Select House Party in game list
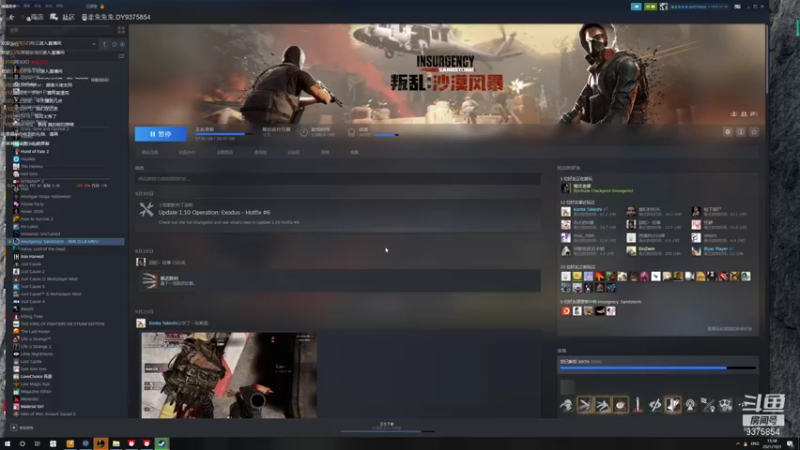Image resolution: width=800 pixels, height=450 pixels. click(x=32, y=204)
